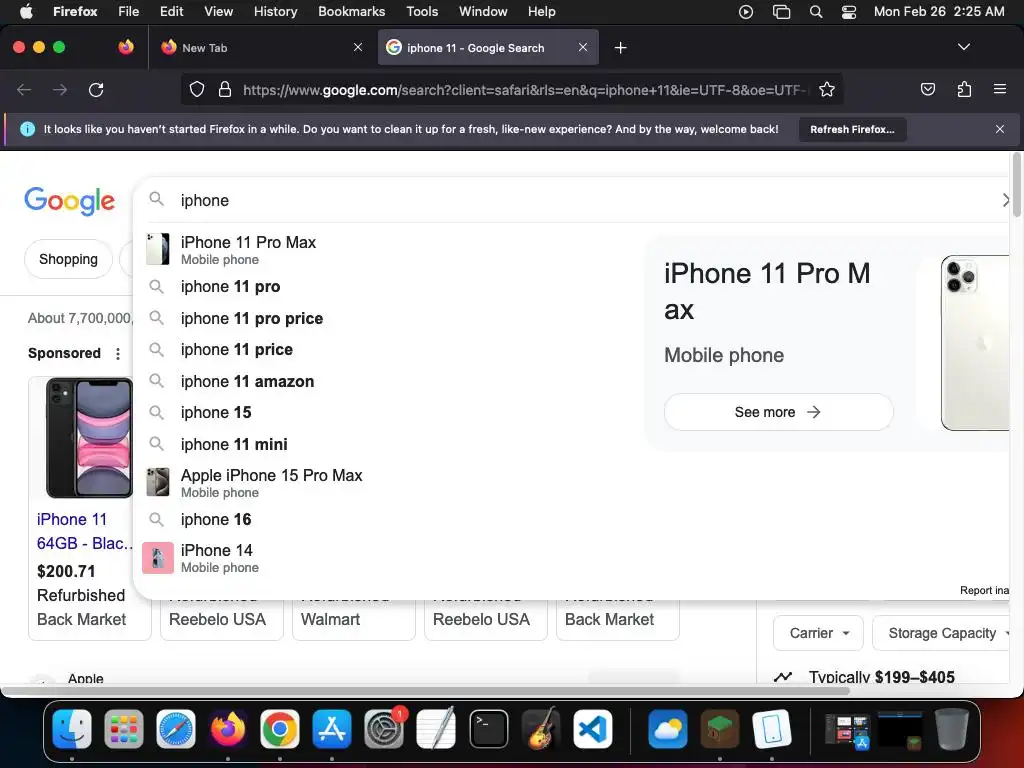Open the Tools menu
The width and height of the screenshot is (1024, 768).
pyautogui.click(x=422, y=12)
